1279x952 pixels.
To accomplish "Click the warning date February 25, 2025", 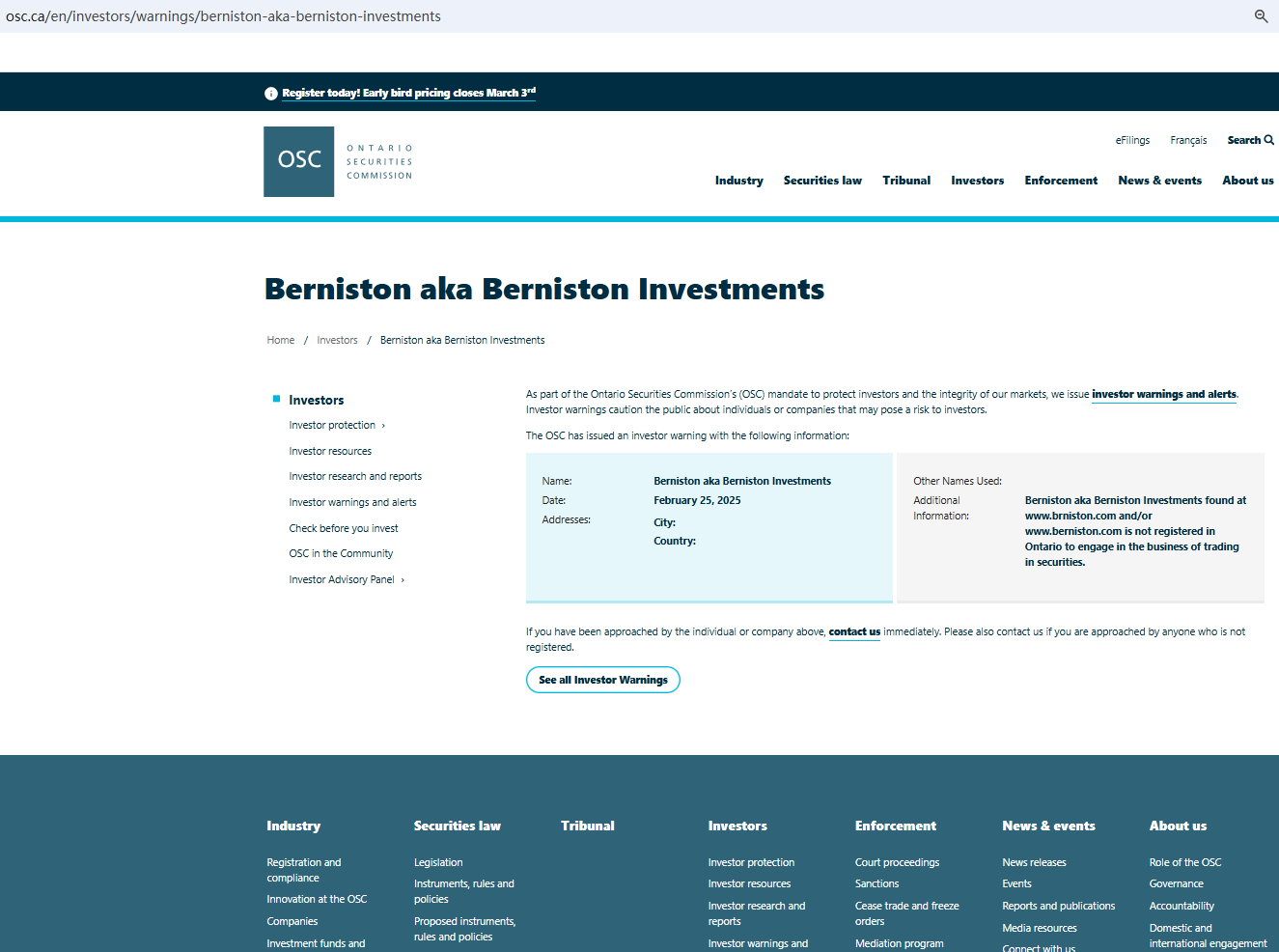I will (697, 500).
